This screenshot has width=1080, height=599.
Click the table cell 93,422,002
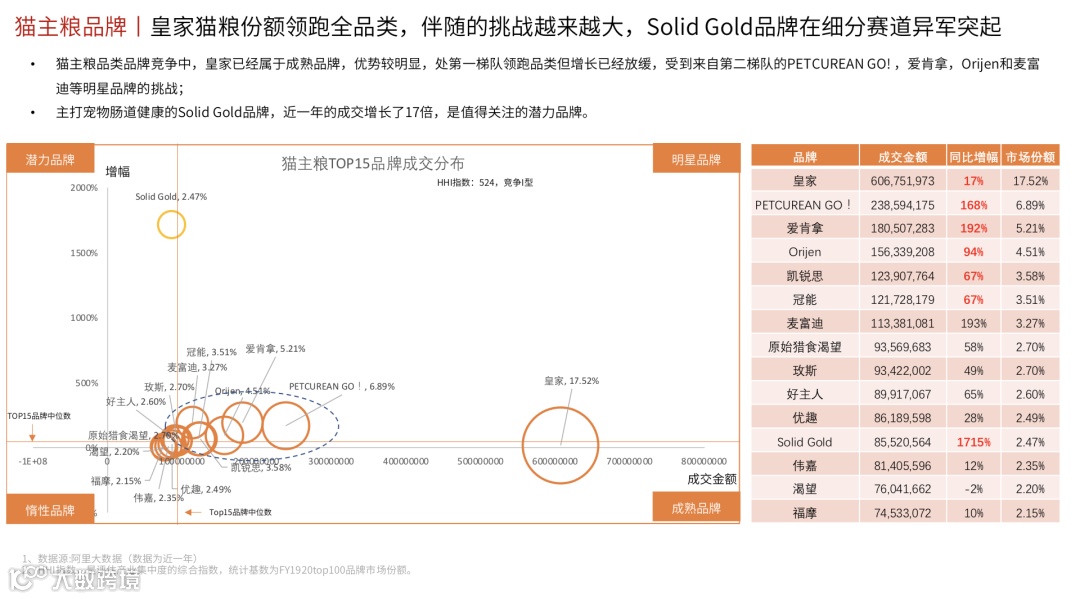902,370
